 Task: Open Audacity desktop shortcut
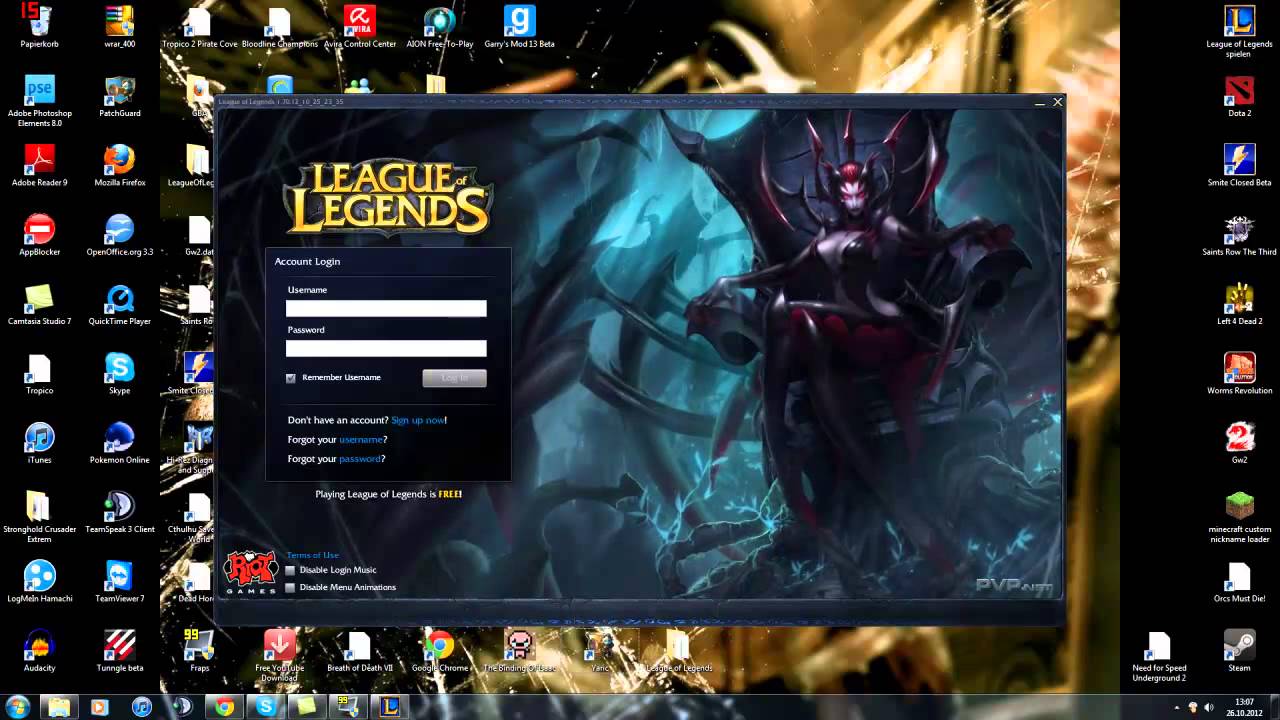pyautogui.click(x=39, y=650)
